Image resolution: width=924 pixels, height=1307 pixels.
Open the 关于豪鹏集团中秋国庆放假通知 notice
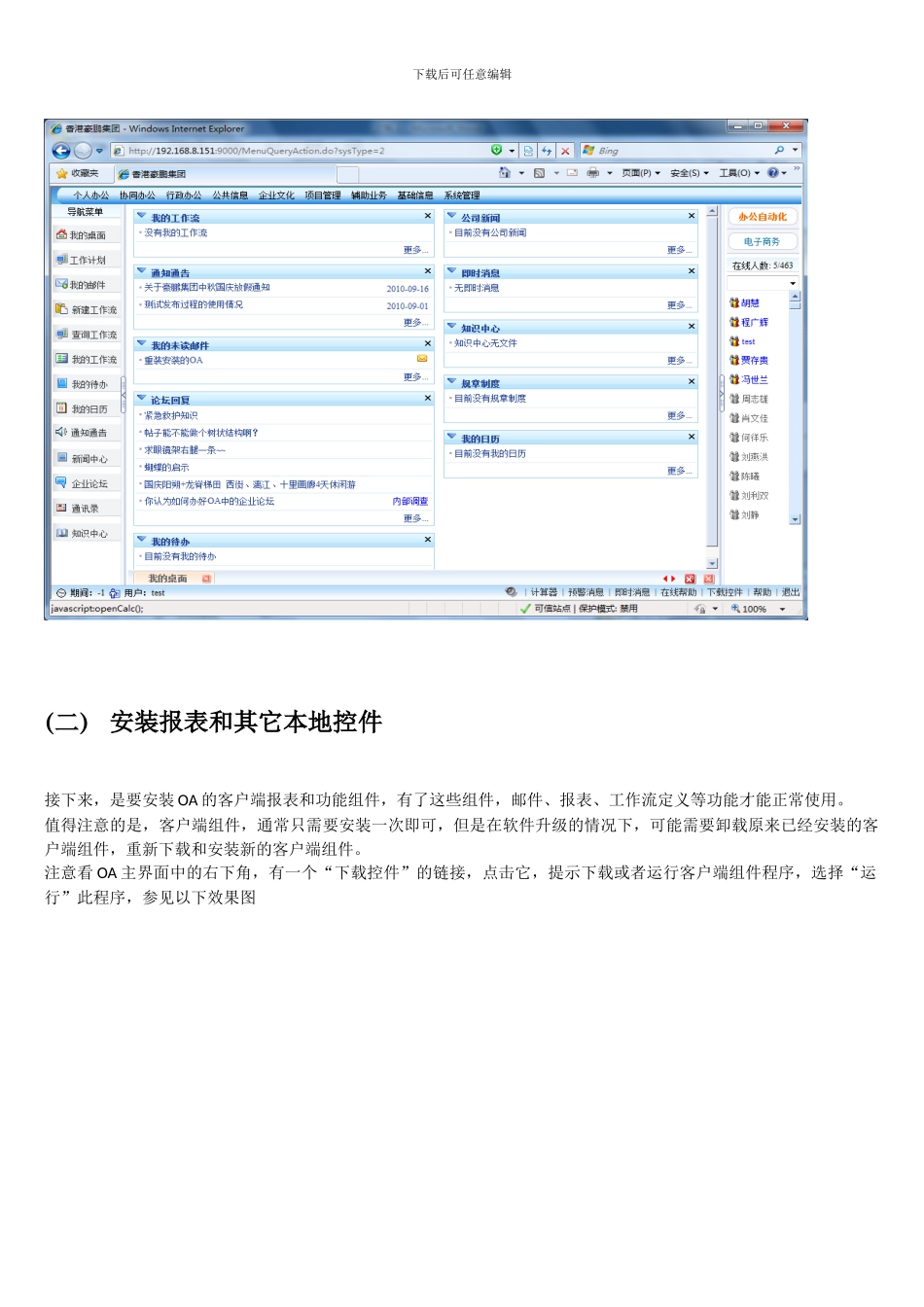coord(207,288)
